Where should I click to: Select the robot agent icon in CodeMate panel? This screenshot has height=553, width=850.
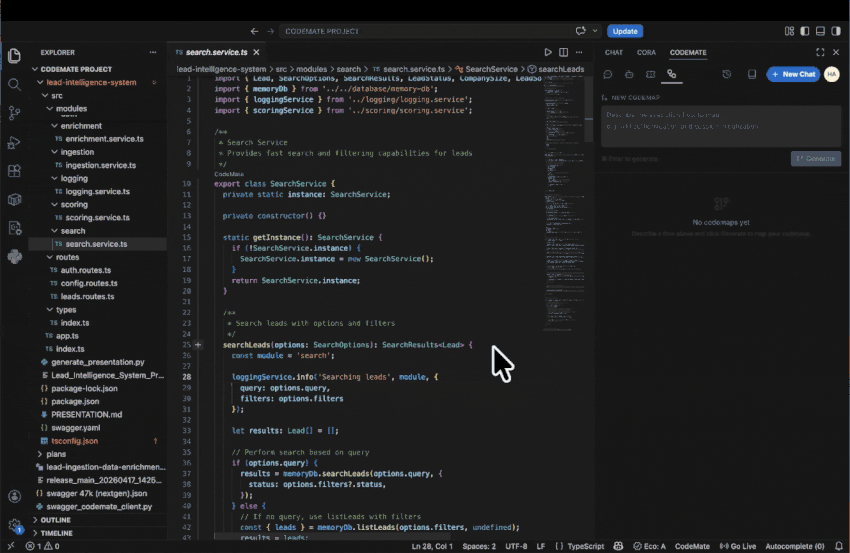(x=629, y=74)
